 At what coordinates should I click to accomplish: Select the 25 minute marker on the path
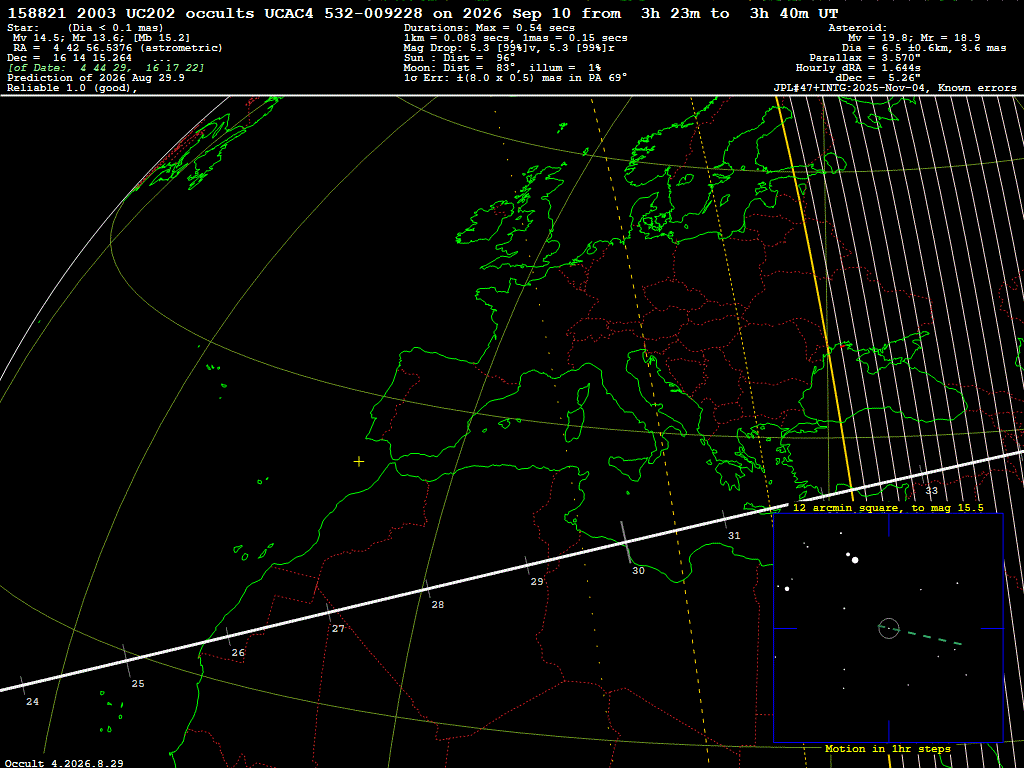138,684
